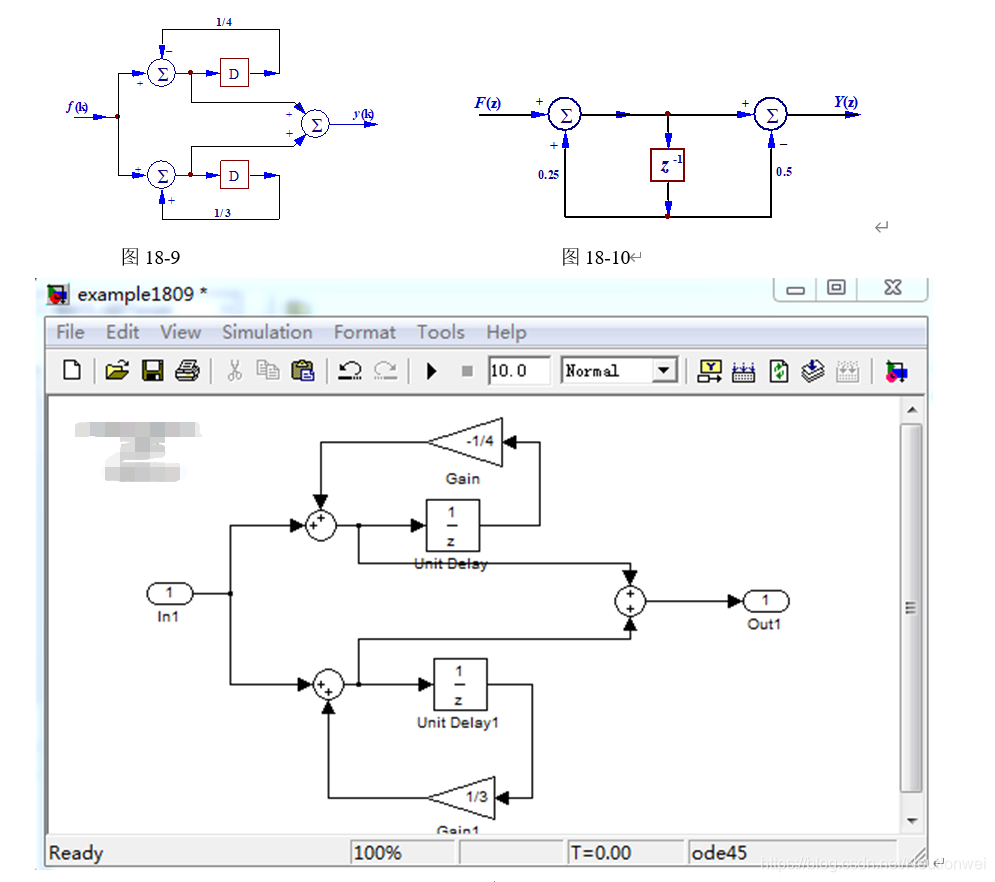Save the model using the floppy disk icon
995x882 pixels.
click(152, 370)
